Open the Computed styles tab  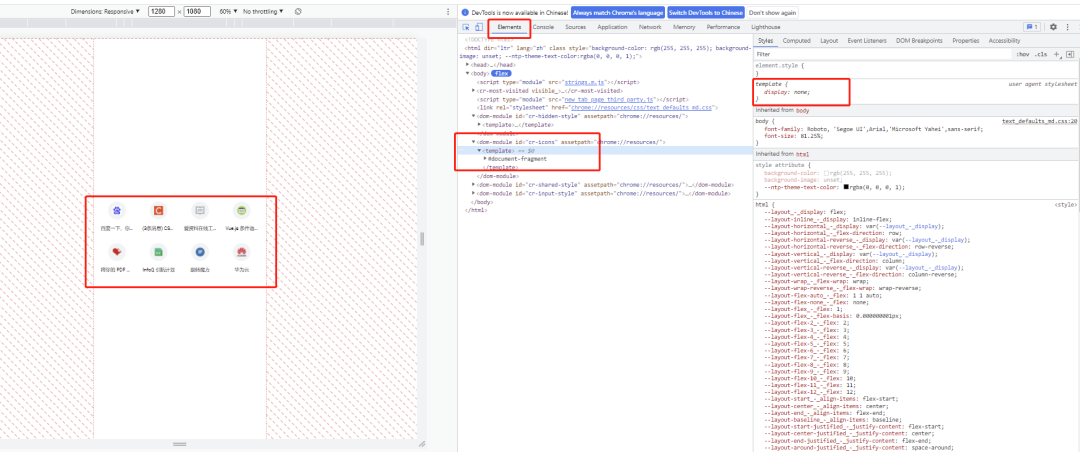(x=797, y=41)
